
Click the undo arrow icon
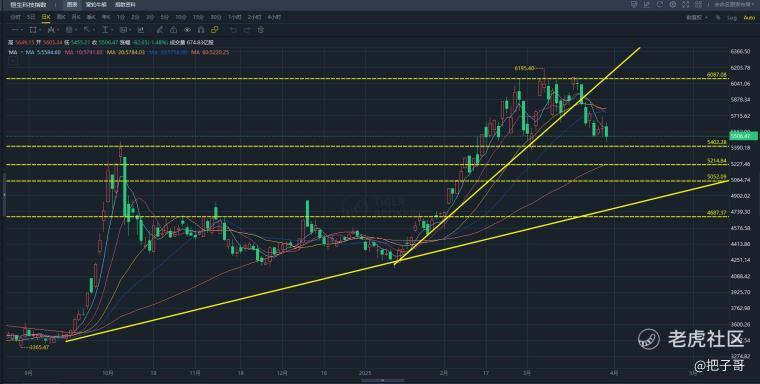(x=233, y=30)
